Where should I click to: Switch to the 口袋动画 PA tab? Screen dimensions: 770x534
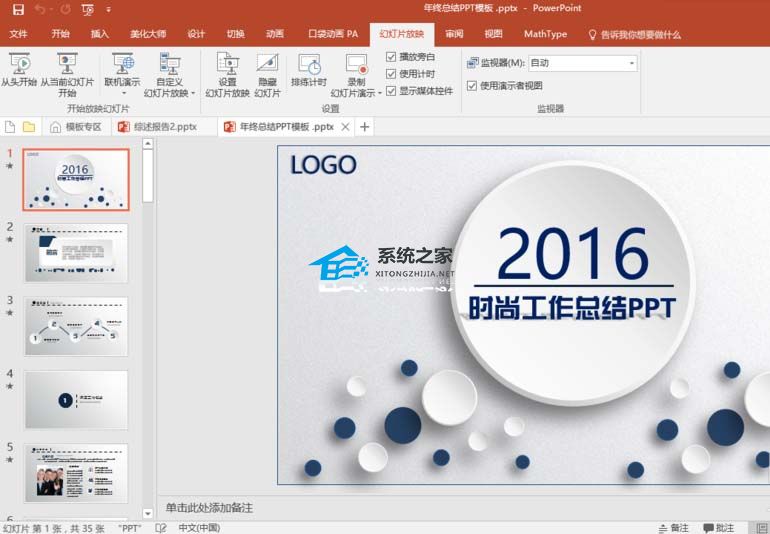(333, 34)
